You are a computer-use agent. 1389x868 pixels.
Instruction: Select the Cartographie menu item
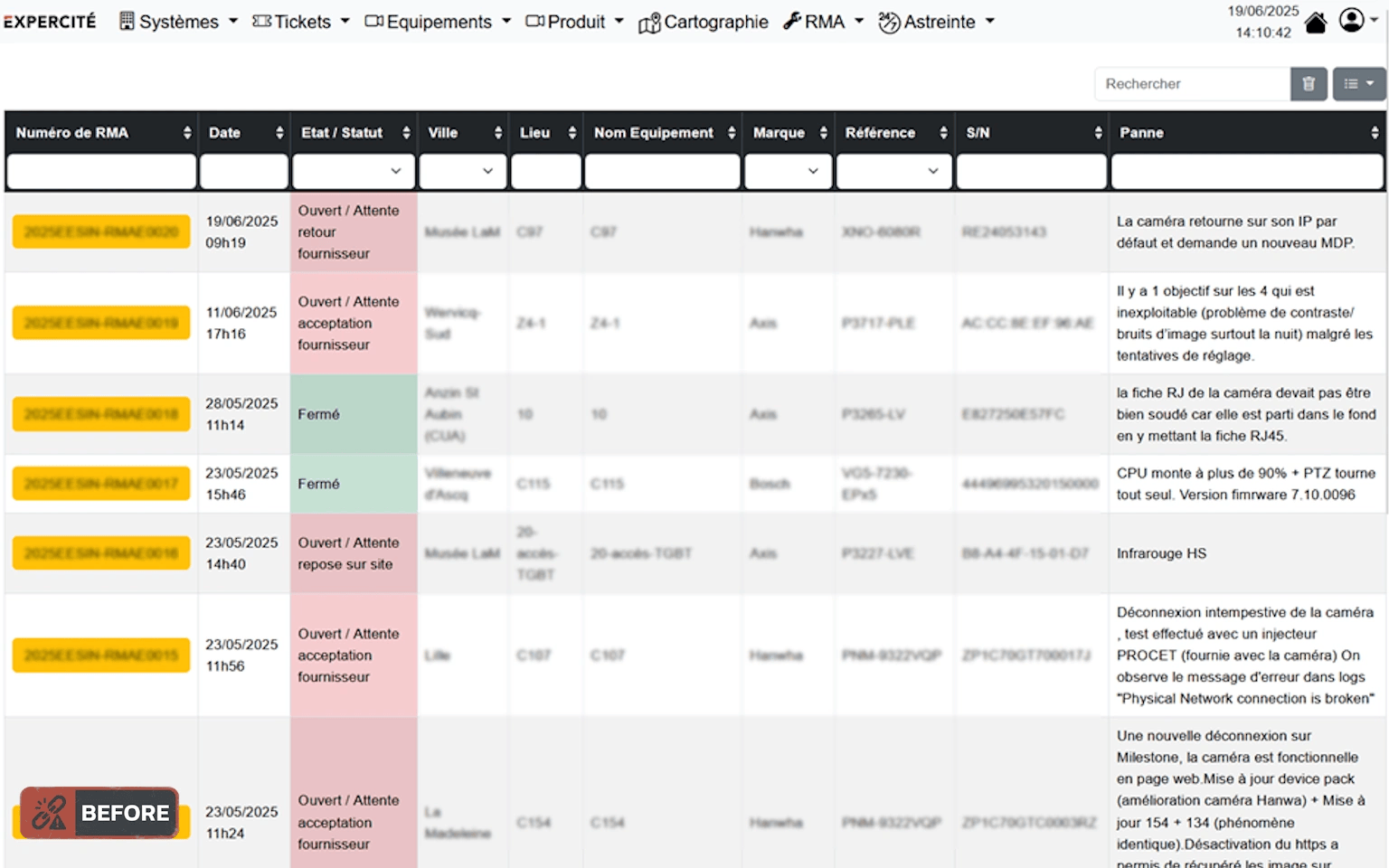714,22
